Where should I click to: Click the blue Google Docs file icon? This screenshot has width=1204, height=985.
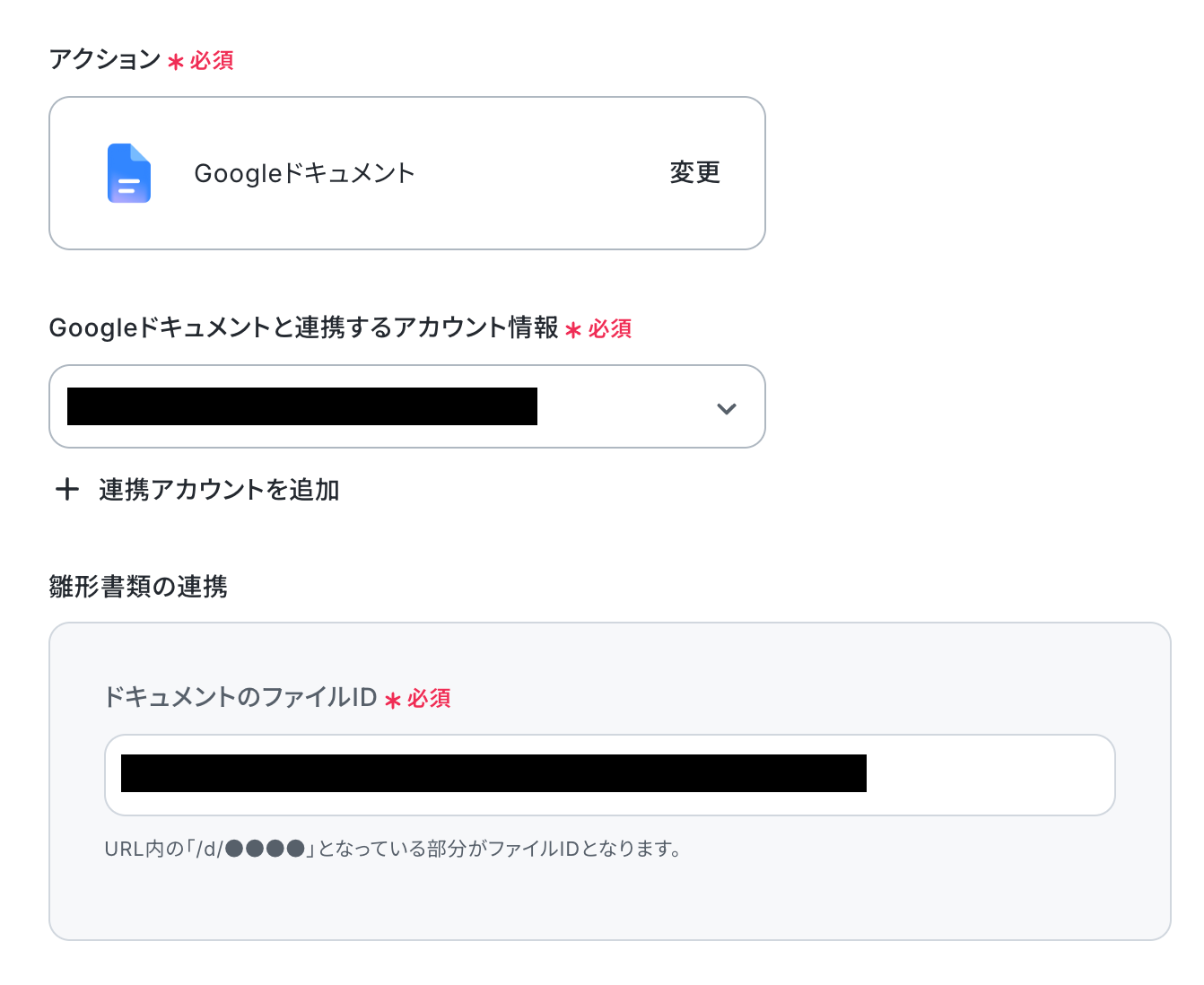pos(129,173)
